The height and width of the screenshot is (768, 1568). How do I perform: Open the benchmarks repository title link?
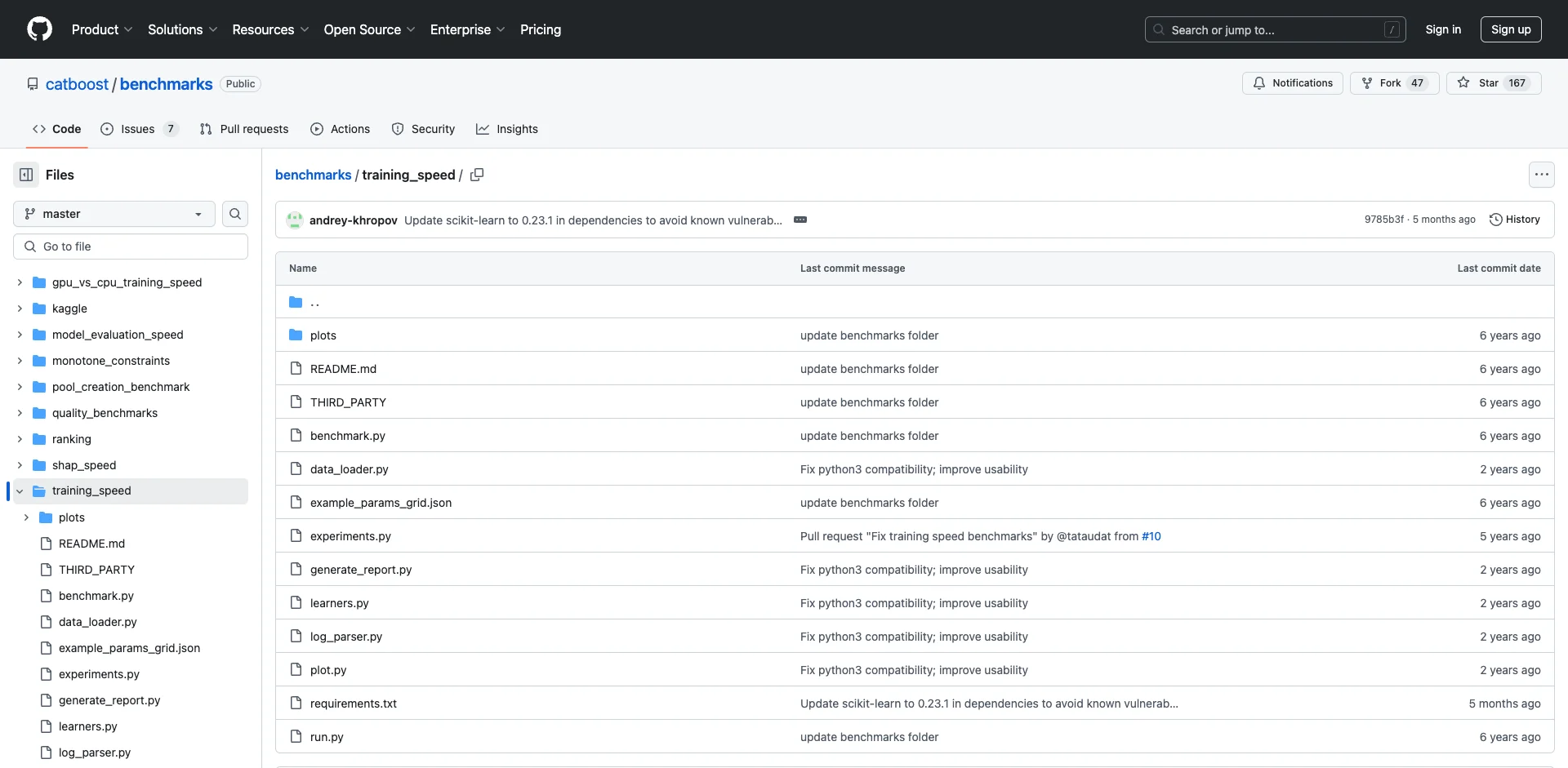click(x=166, y=84)
